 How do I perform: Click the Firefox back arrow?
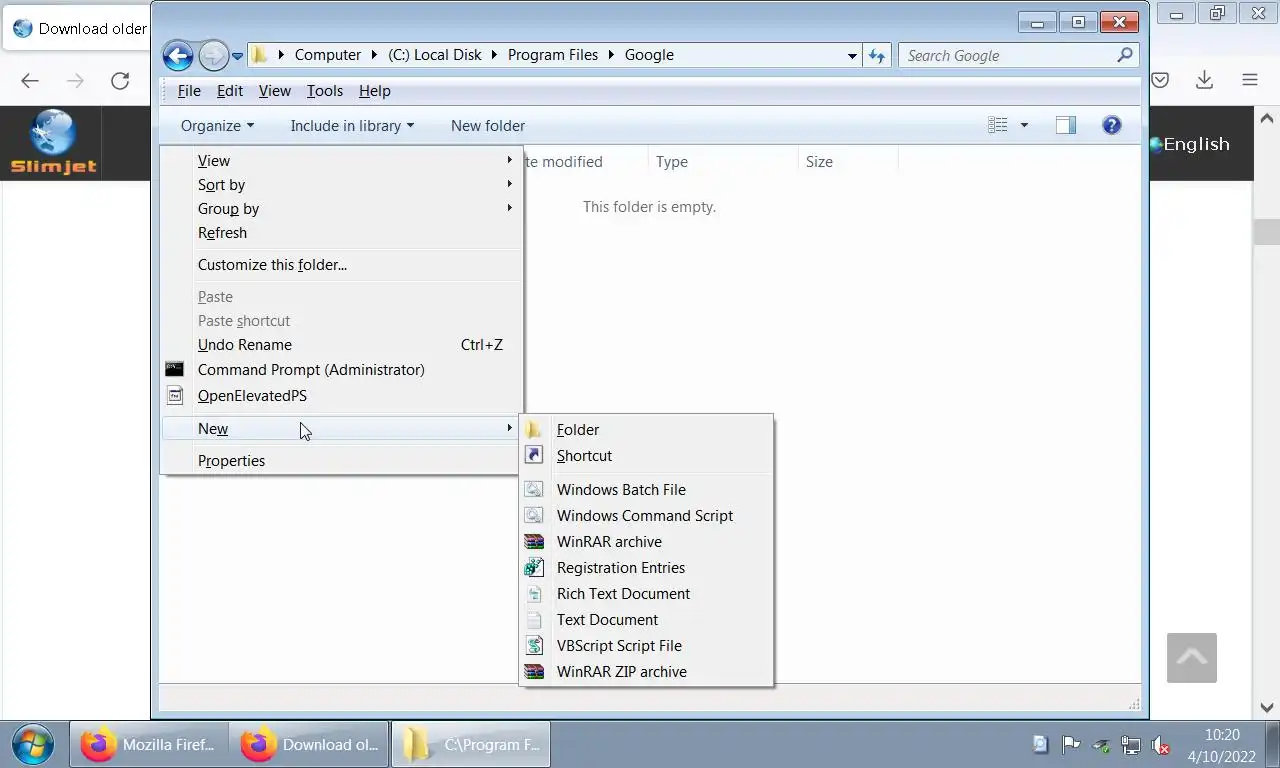coord(30,81)
